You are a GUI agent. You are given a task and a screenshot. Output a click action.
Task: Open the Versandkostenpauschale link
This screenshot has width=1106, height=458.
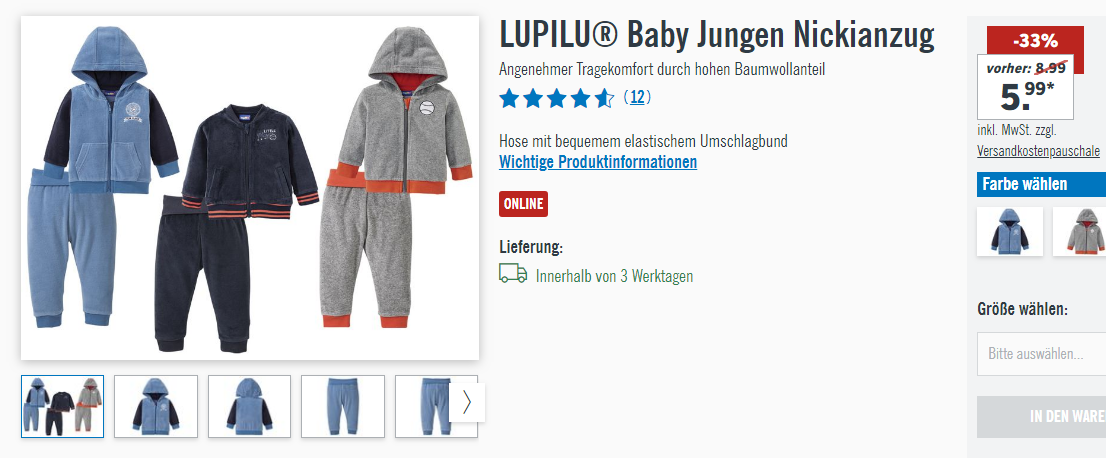1038,151
